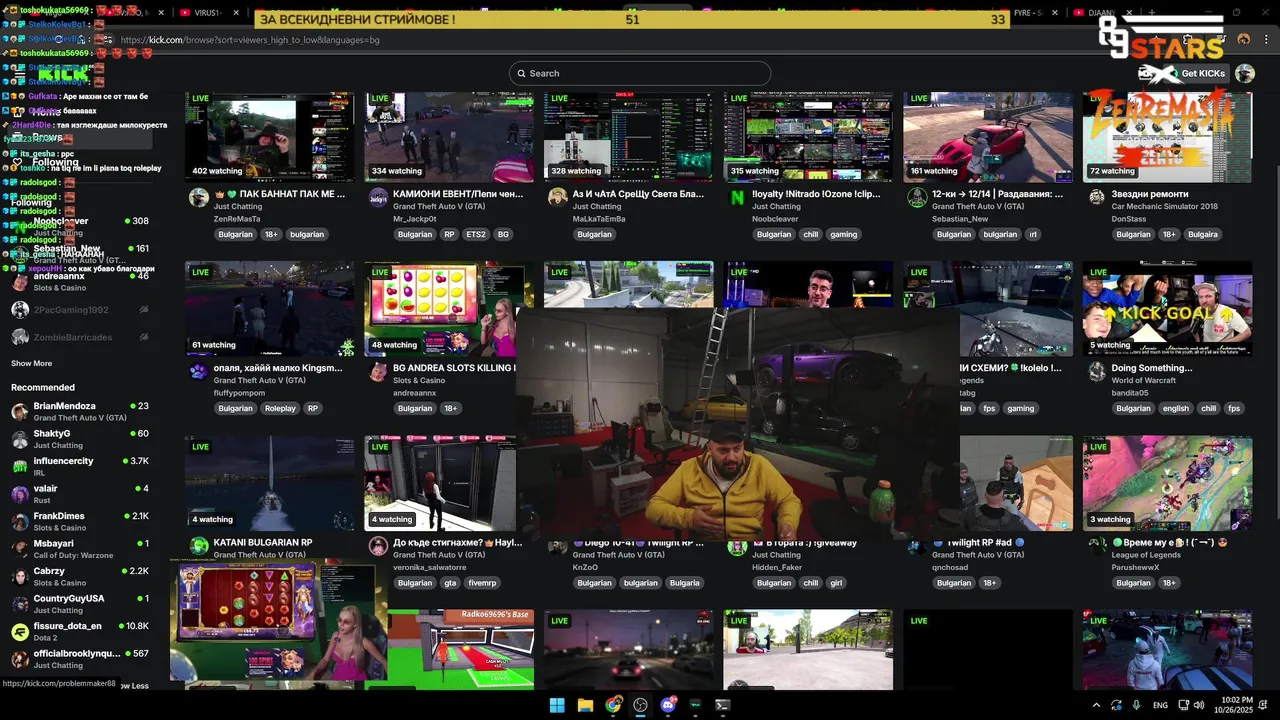The image size is (1280, 720).
Task: Select offline channel 2PacGaming1992
Action: 80,310
